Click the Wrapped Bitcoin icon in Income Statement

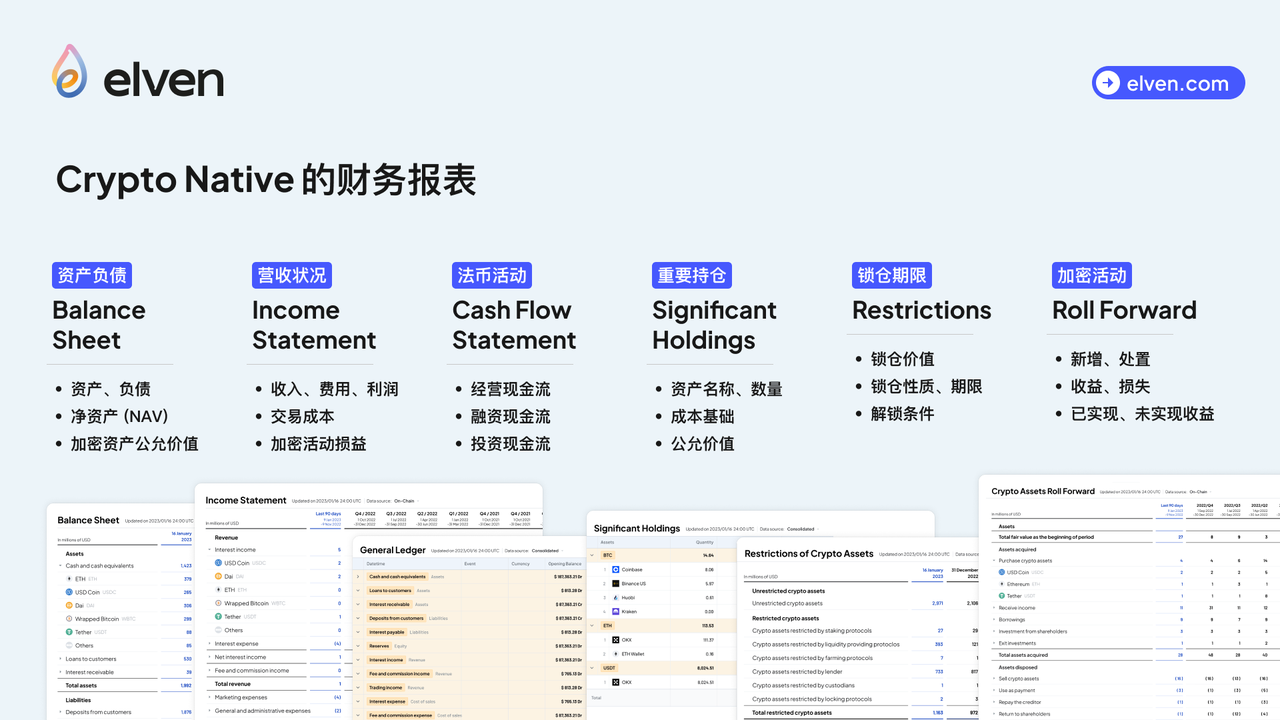(218, 603)
